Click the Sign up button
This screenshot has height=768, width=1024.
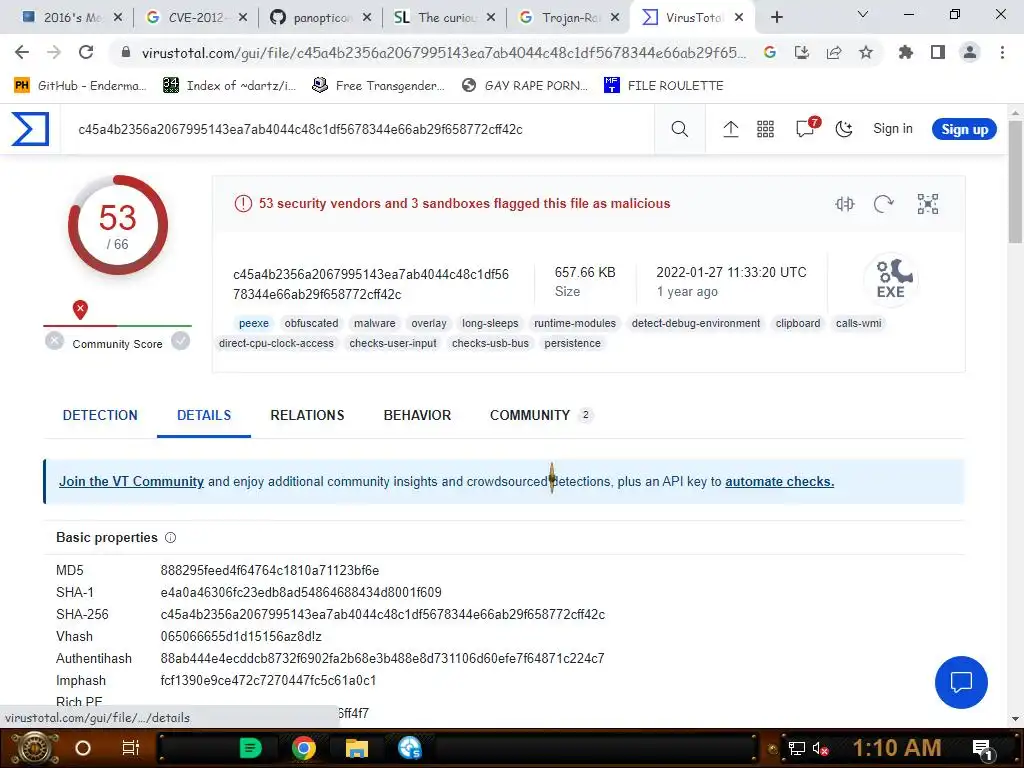click(964, 129)
